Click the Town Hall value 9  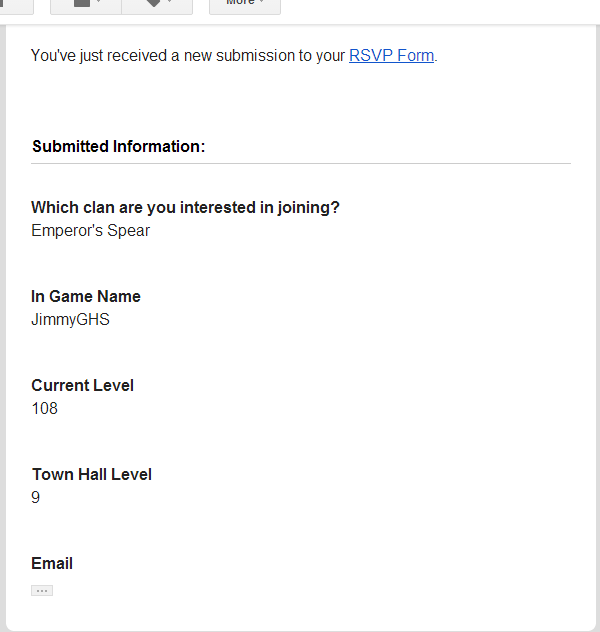[x=36, y=497]
